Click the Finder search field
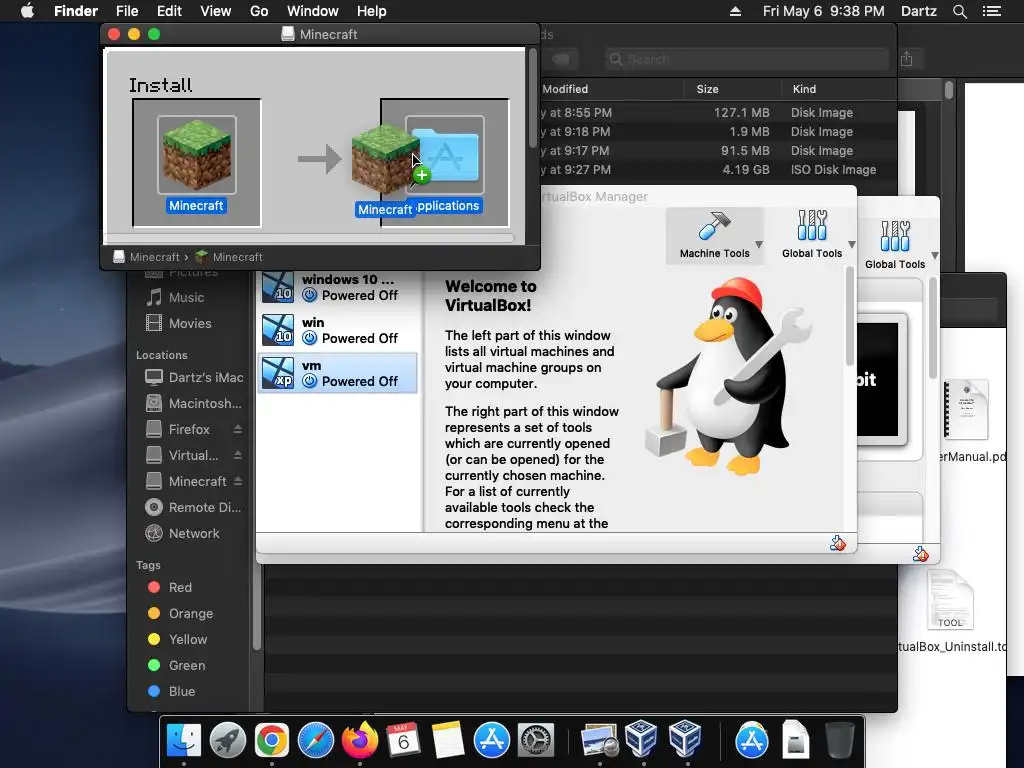This screenshot has width=1024, height=768. (746, 59)
